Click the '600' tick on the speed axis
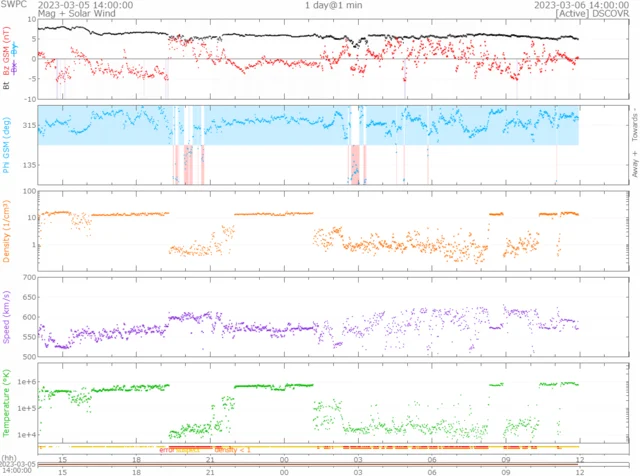The image size is (640, 476). [x=30, y=317]
